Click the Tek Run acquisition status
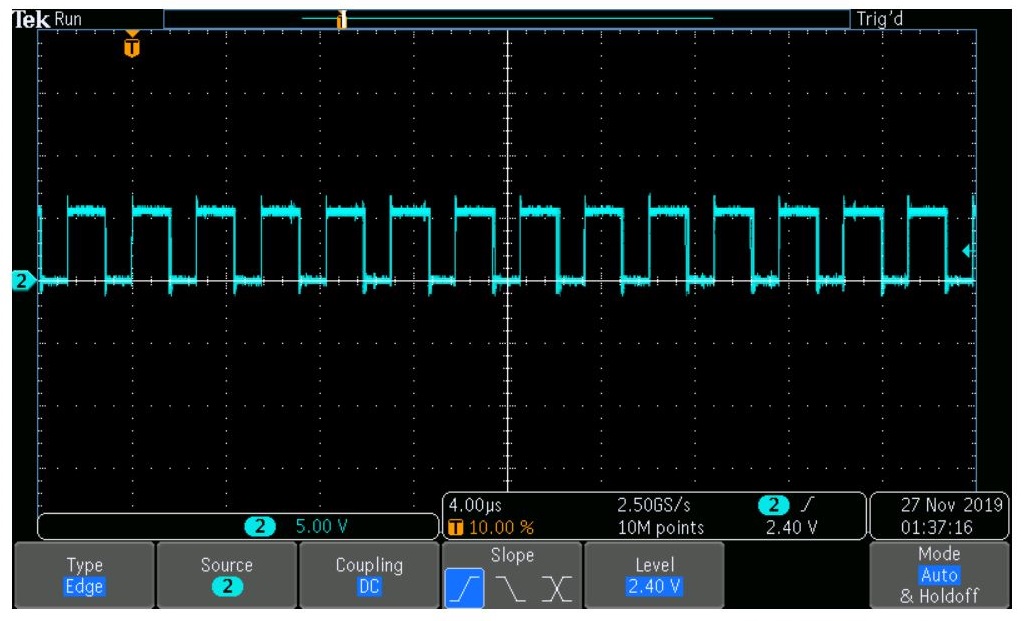The height and width of the screenshot is (621, 1025). pyautogui.click(x=48, y=19)
